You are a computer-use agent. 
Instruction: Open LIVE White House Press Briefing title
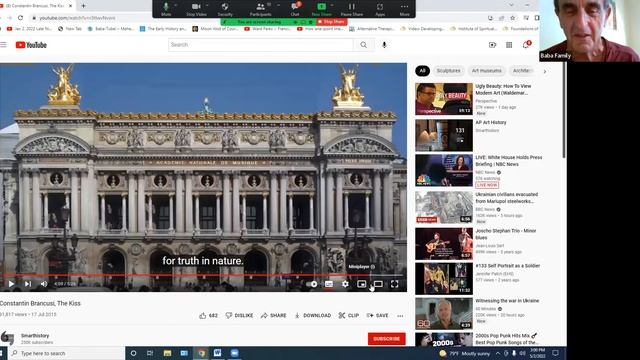click(x=509, y=160)
